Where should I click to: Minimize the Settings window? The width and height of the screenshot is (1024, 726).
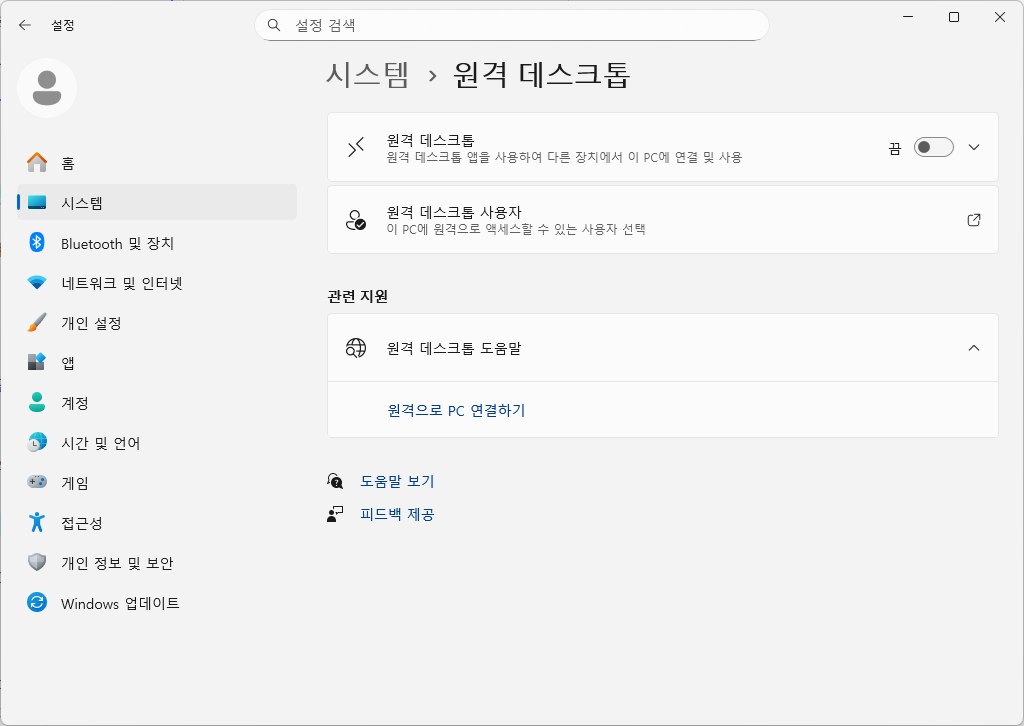908,17
